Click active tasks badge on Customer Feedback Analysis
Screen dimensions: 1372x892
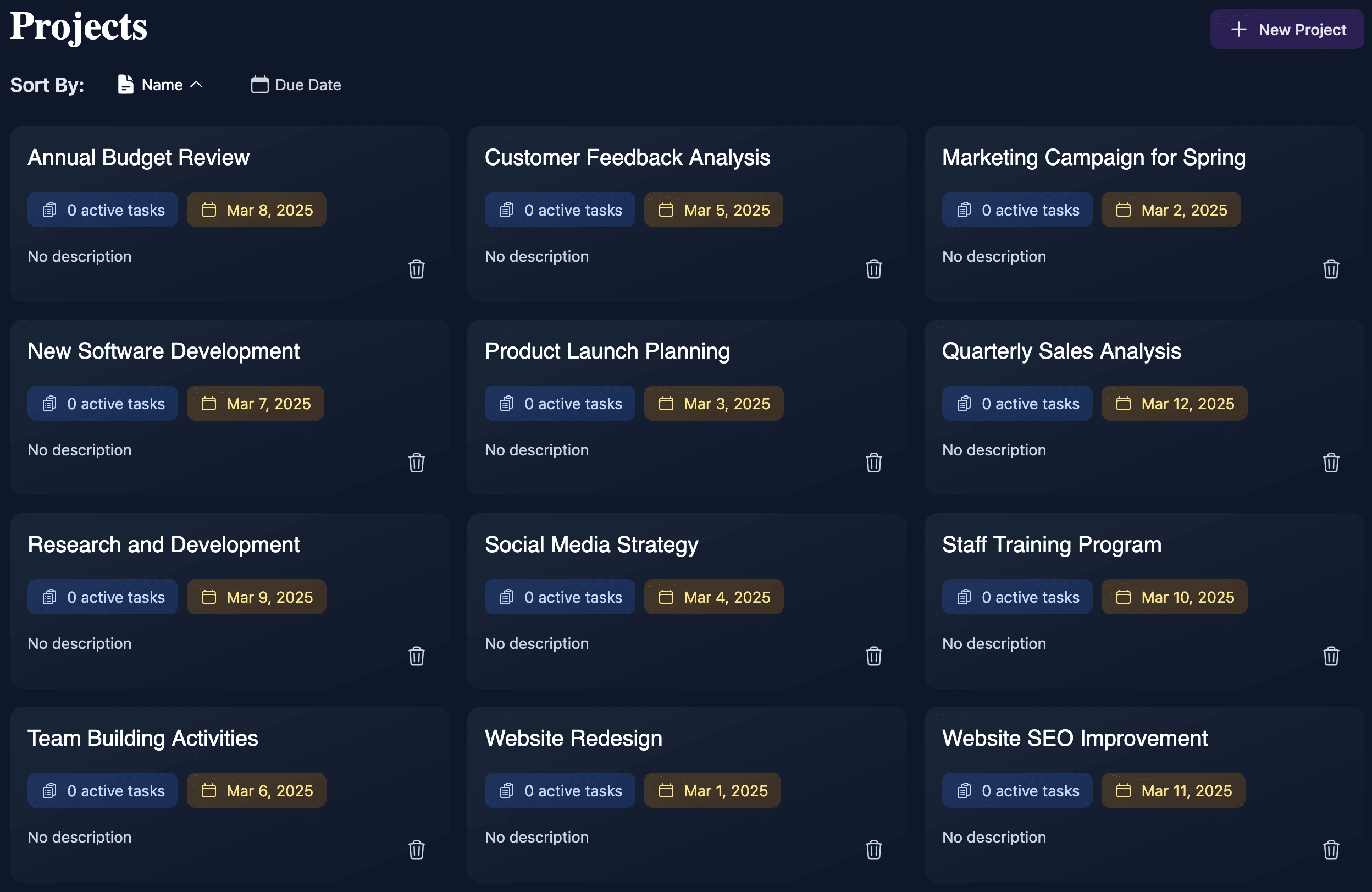click(x=560, y=210)
